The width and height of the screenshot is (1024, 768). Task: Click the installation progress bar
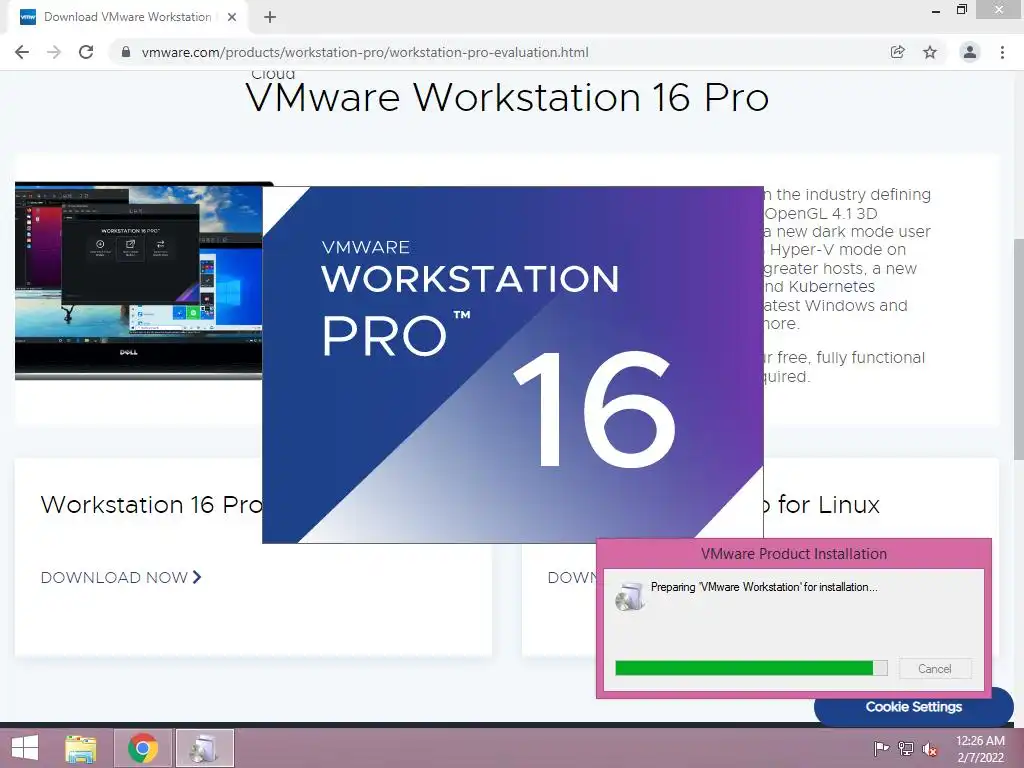click(x=751, y=668)
